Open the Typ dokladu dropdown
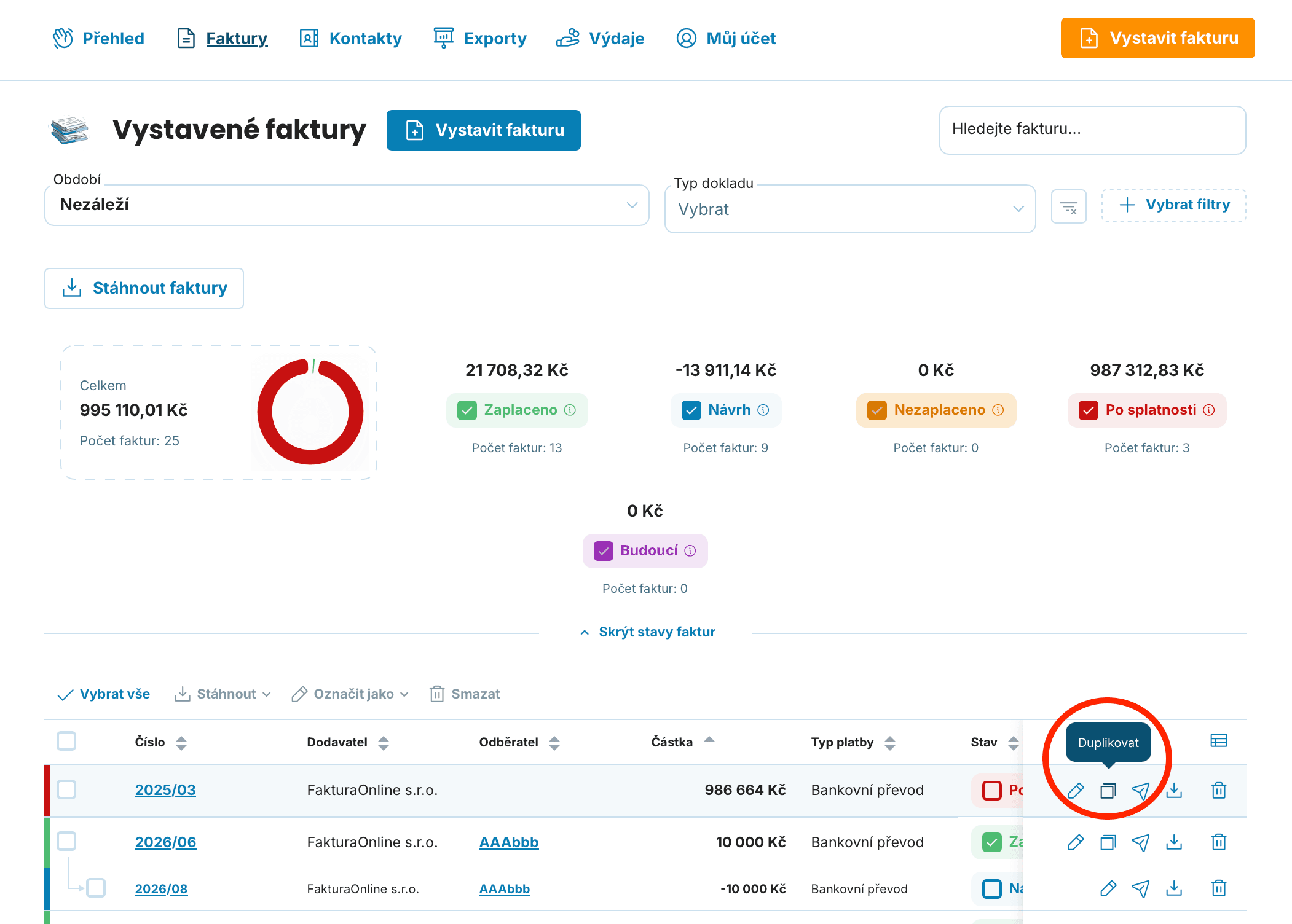The image size is (1292, 924). point(850,209)
